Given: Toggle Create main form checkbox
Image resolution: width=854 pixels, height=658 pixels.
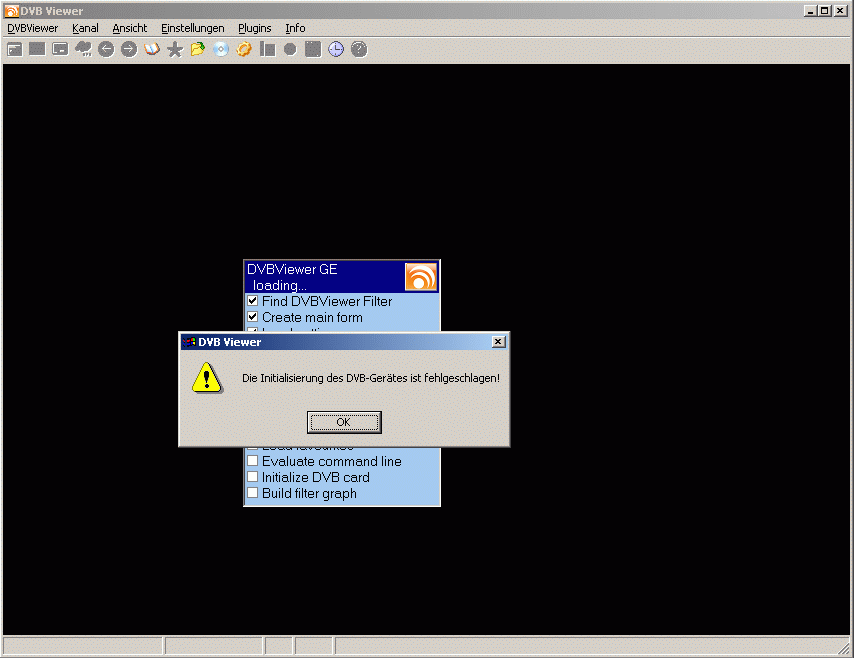Looking at the screenshot, I should pyautogui.click(x=253, y=316).
